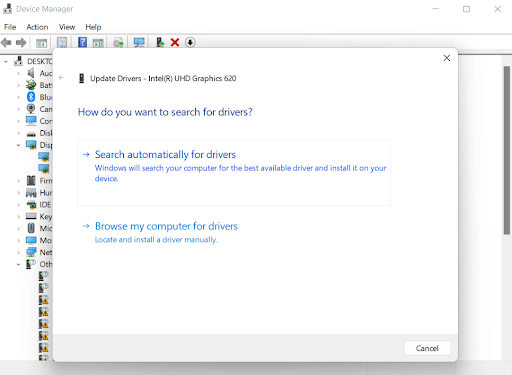Screen dimensions: 512x375
Task: Collapse the Display adapters category chevron
Action: pyautogui.click(x=19, y=145)
